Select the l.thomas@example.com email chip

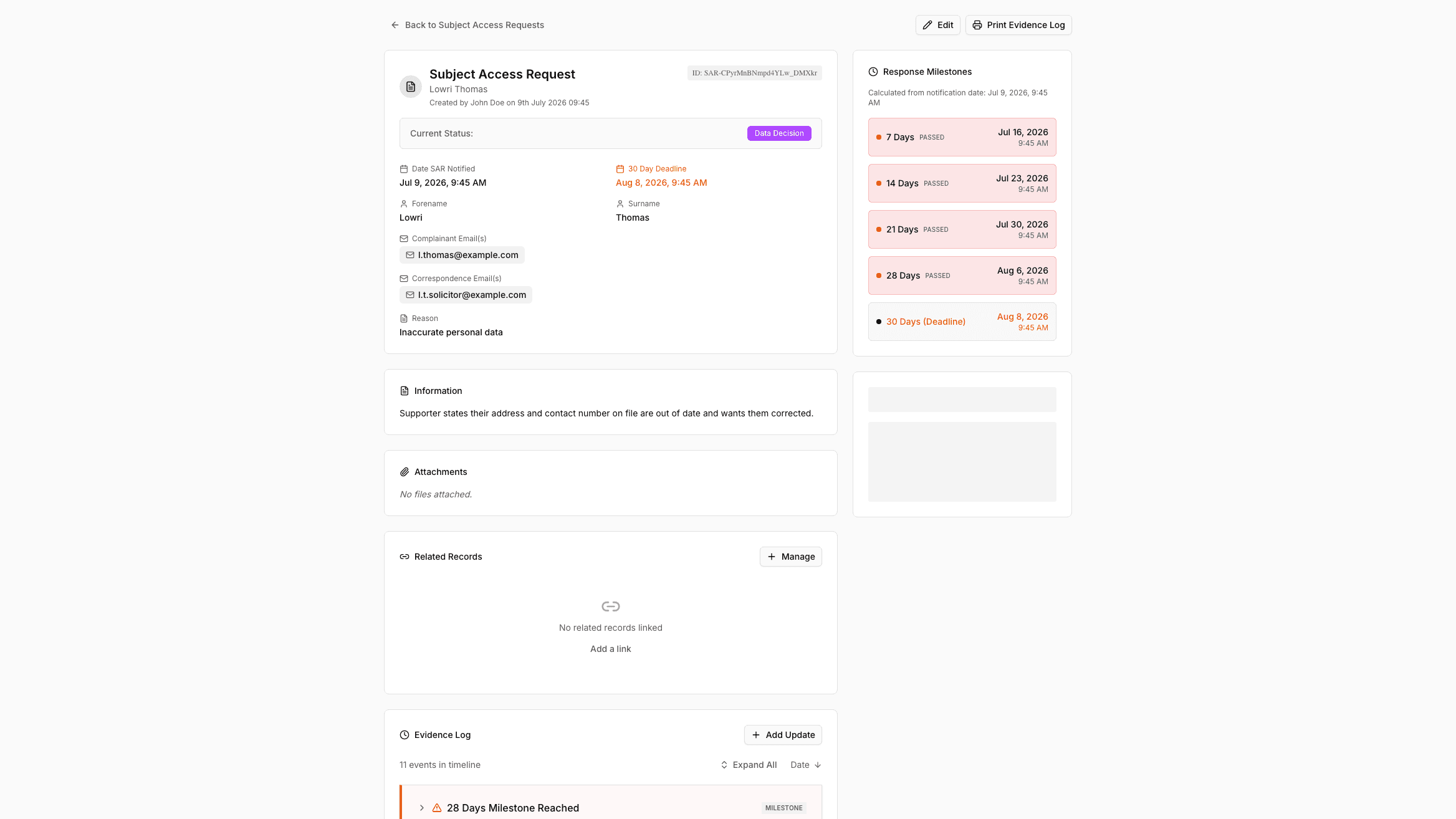(462, 255)
